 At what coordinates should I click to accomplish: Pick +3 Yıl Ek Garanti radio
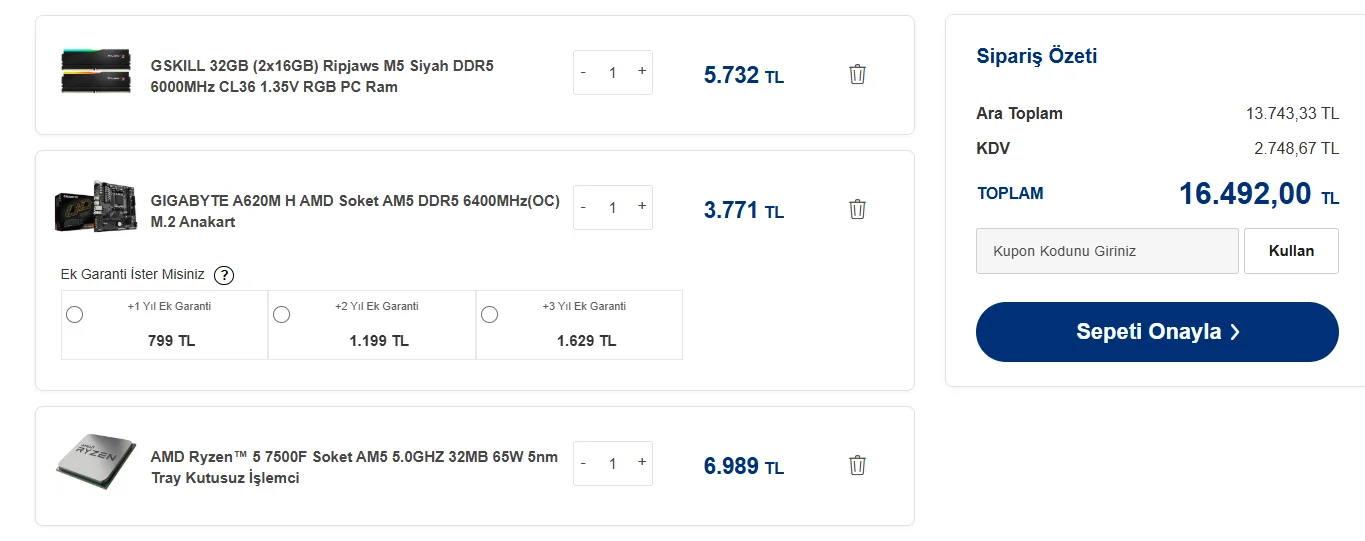tap(490, 315)
